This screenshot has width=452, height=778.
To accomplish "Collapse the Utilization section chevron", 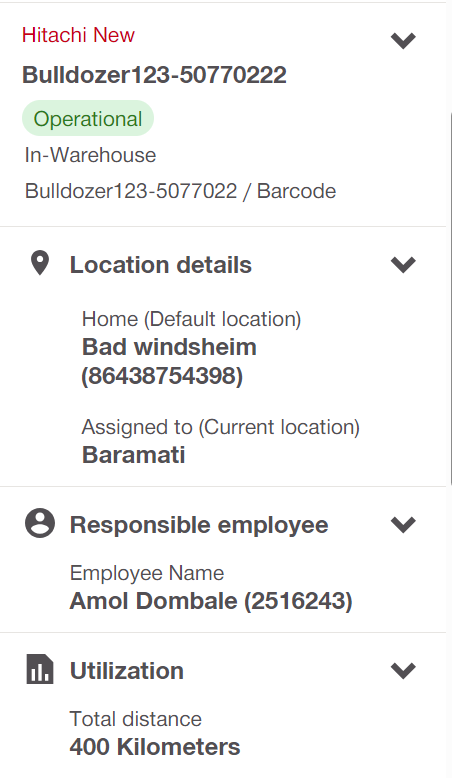I will pyautogui.click(x=403, y=670).
